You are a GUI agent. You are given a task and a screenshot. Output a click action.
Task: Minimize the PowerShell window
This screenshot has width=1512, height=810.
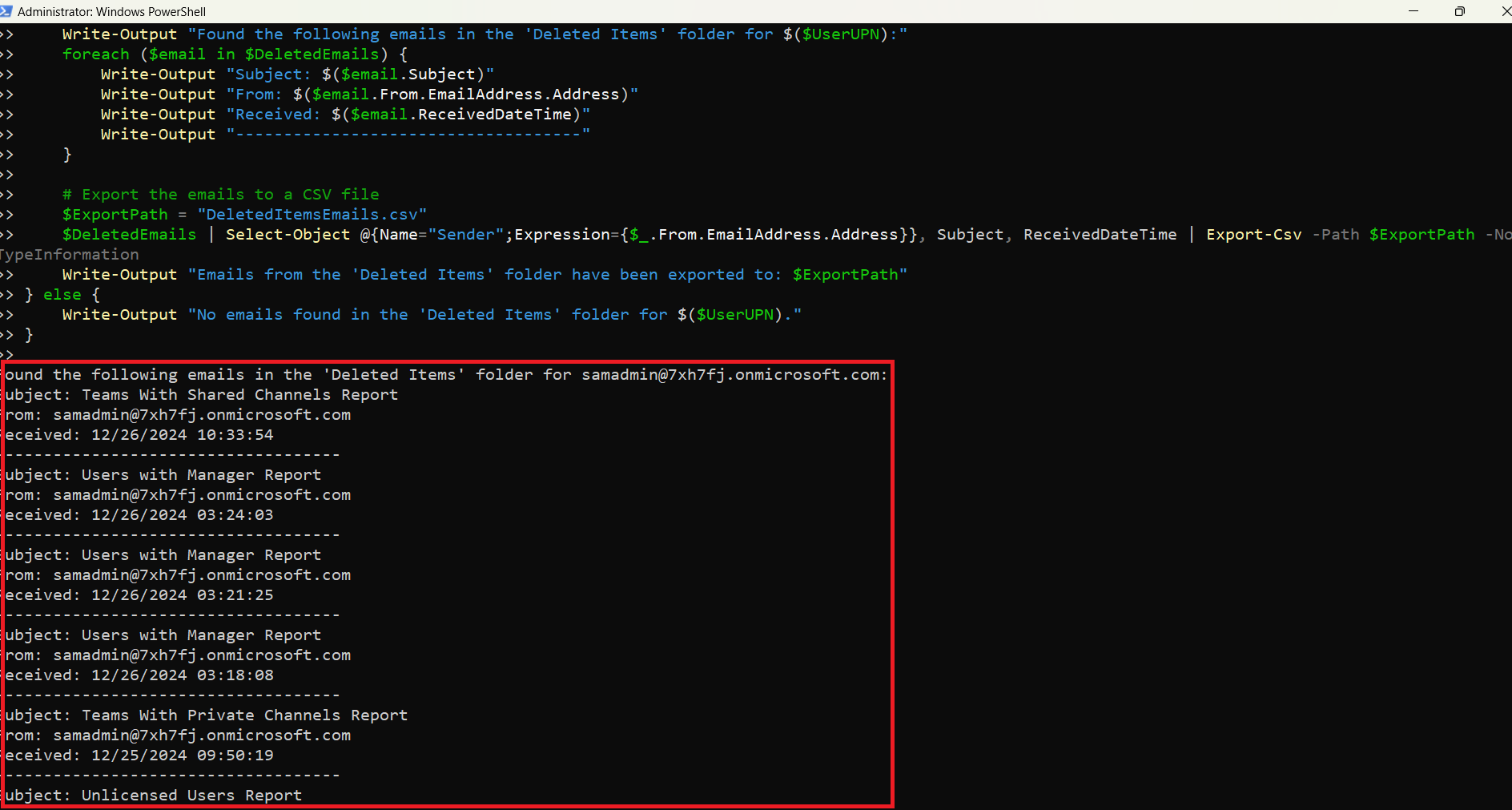(1413, 11)
